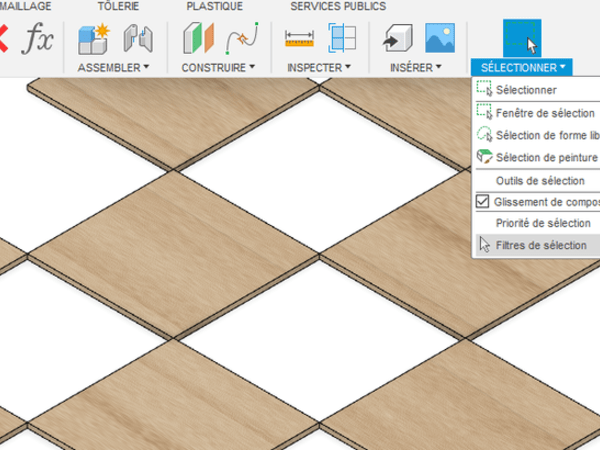Open the CONSTRUIRE dropdown menu
Screen dimensions: 600x450
coord(218,68)
